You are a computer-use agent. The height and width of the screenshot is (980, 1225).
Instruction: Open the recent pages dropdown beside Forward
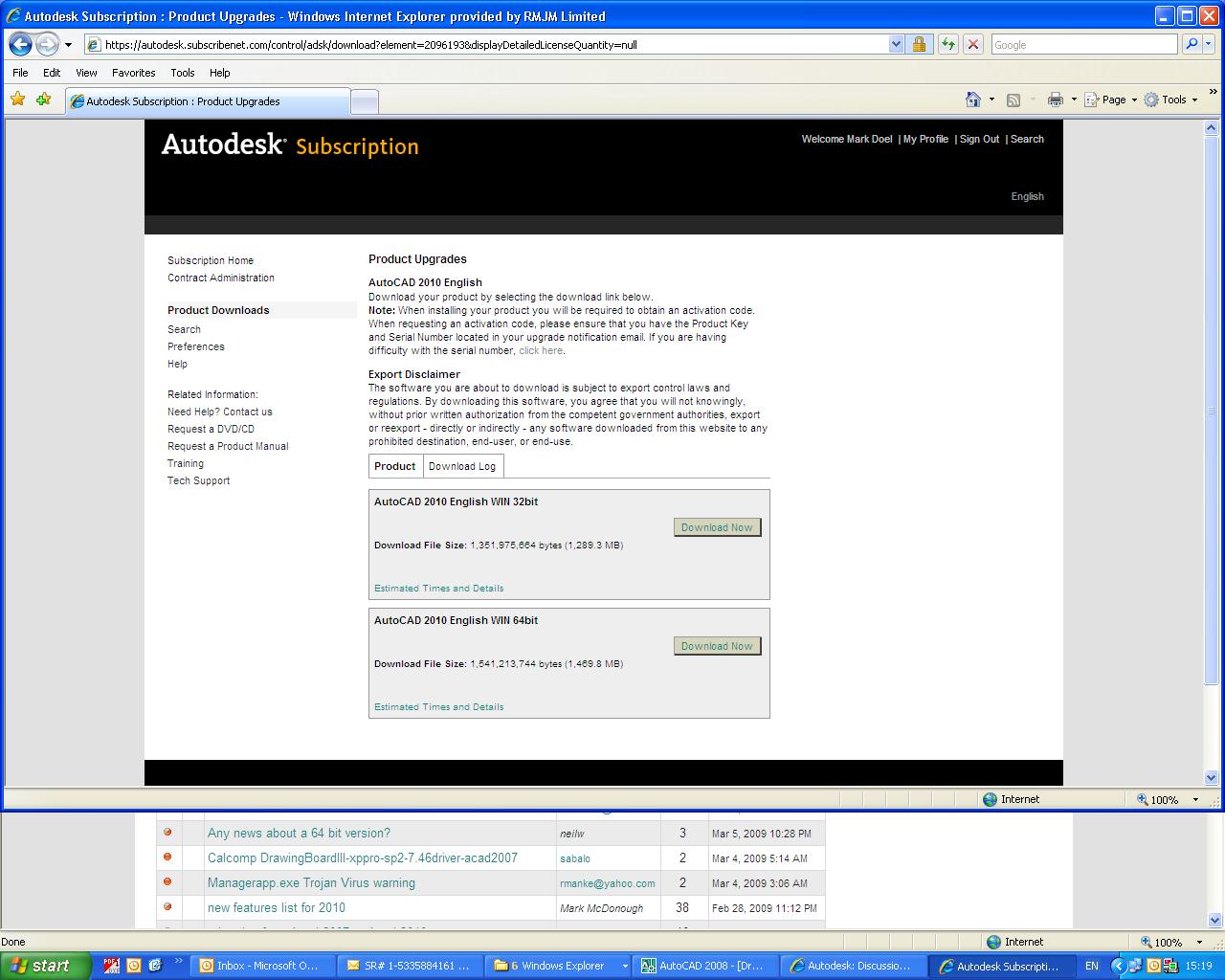[68, 45]
